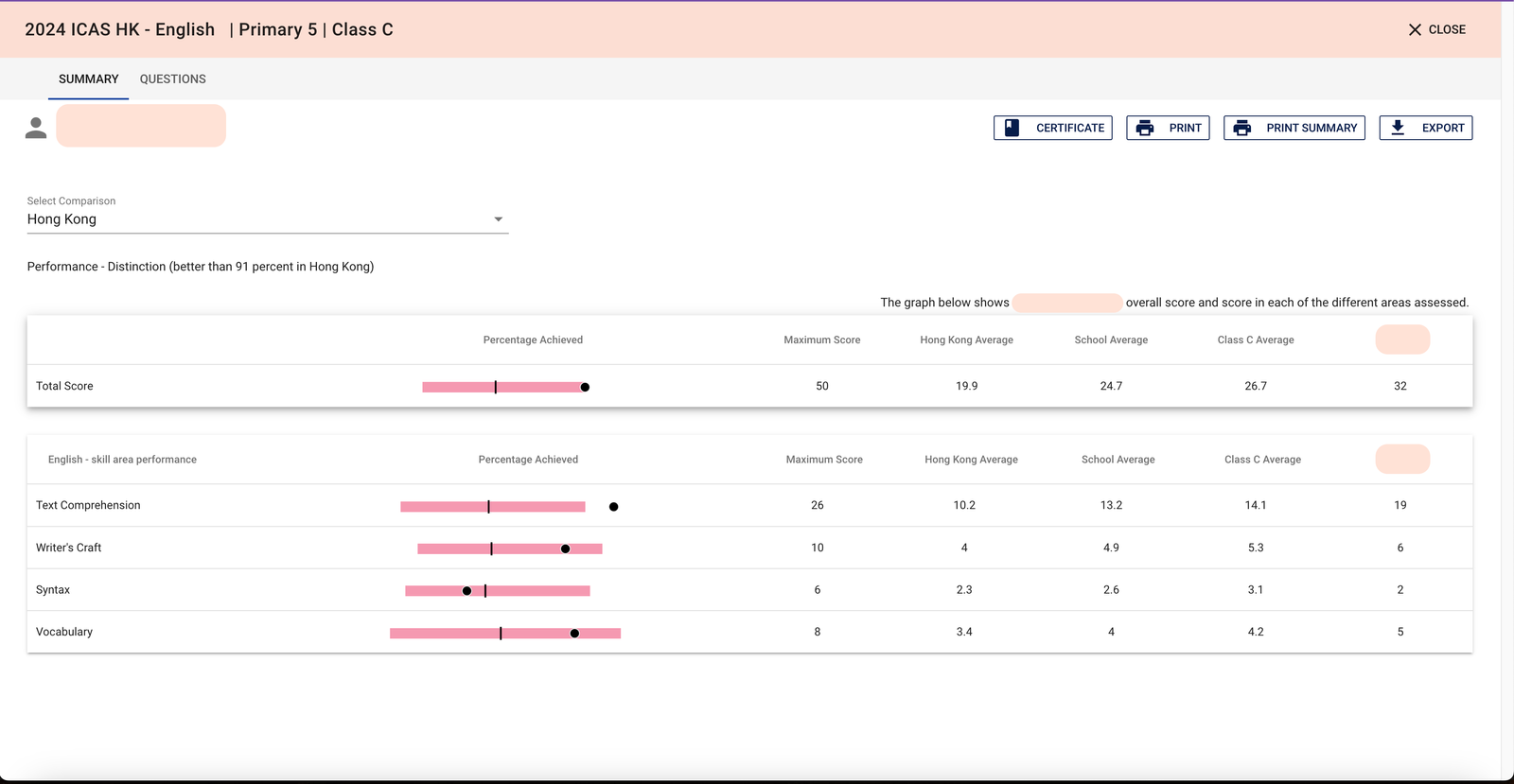Click the download icon on Export

pyautogui.click(x=1398, y=128)
